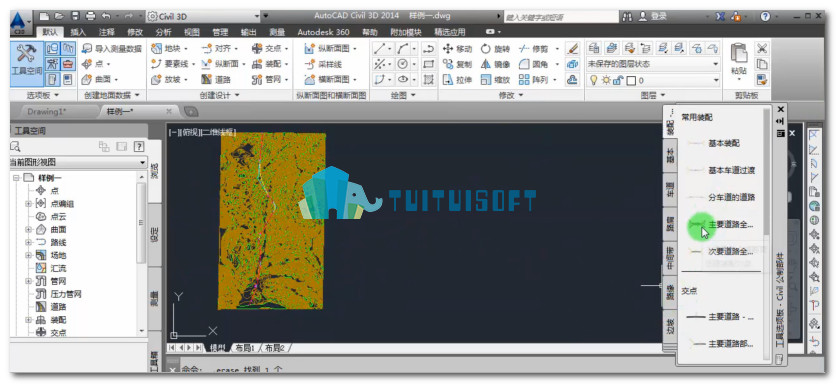
Task: Expand the 管网 node in Toolspace tree
Action: (x=28, y=281)
